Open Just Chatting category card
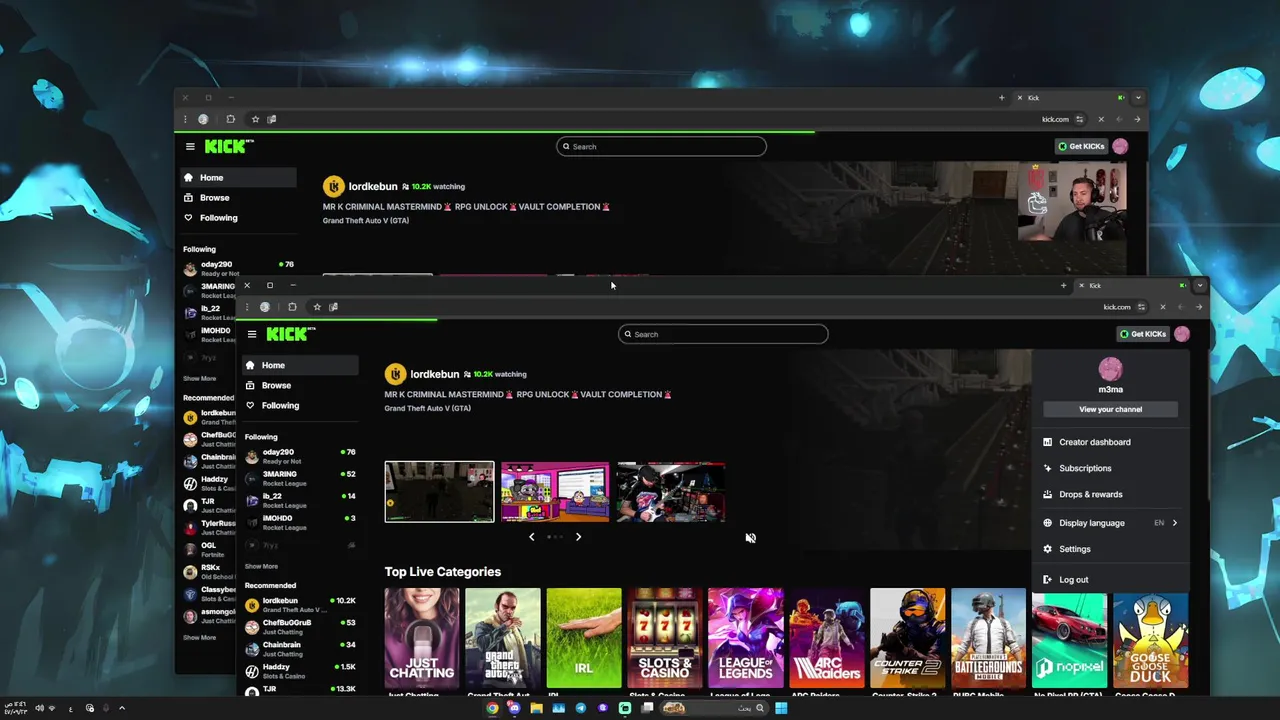 coord(422,638)
